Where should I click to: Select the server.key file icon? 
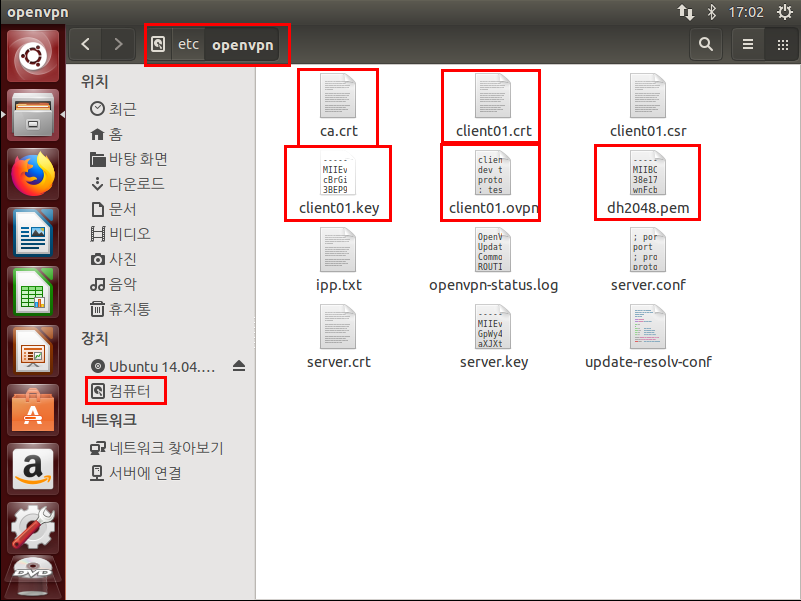(492, 327)
